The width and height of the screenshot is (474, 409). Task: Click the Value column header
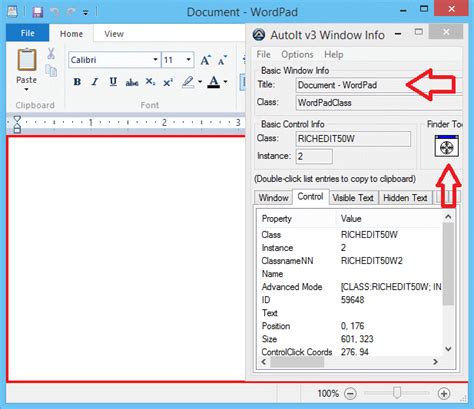click(351, 219)
